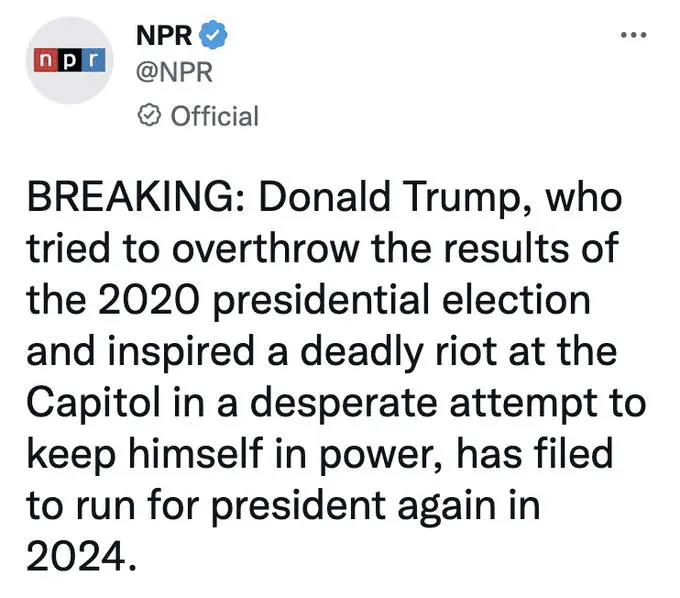Screen dimensions: 680x598
Task: Click the gray Official checkmark icon
Action: 146,117
